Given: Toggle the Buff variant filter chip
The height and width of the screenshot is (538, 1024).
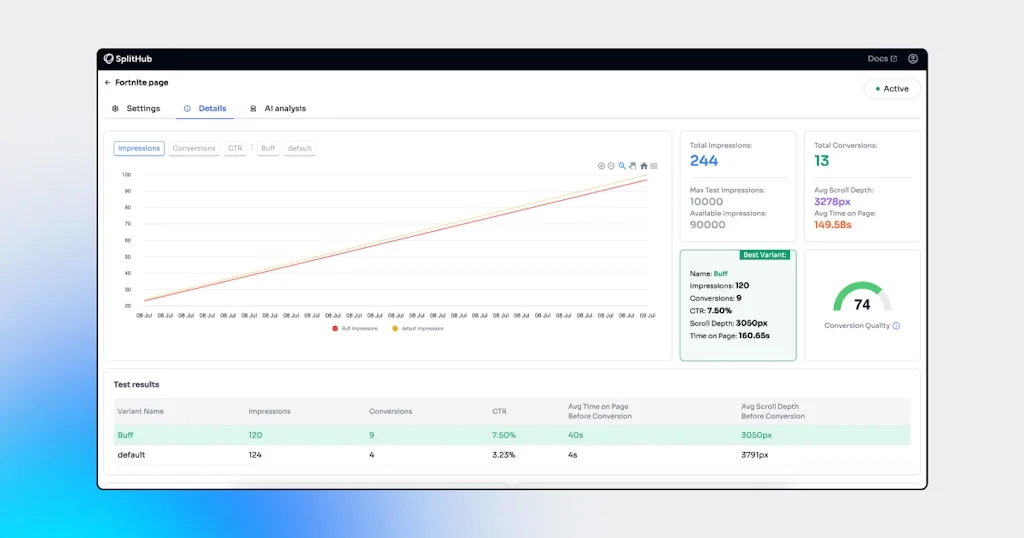Looking at the screenshot, I should (268, 148).
